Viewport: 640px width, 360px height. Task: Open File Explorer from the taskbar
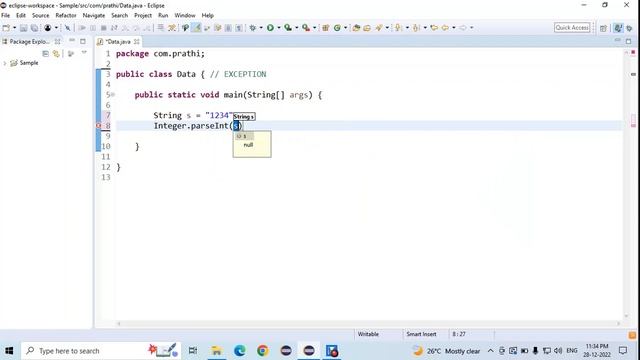click(216, 351)
